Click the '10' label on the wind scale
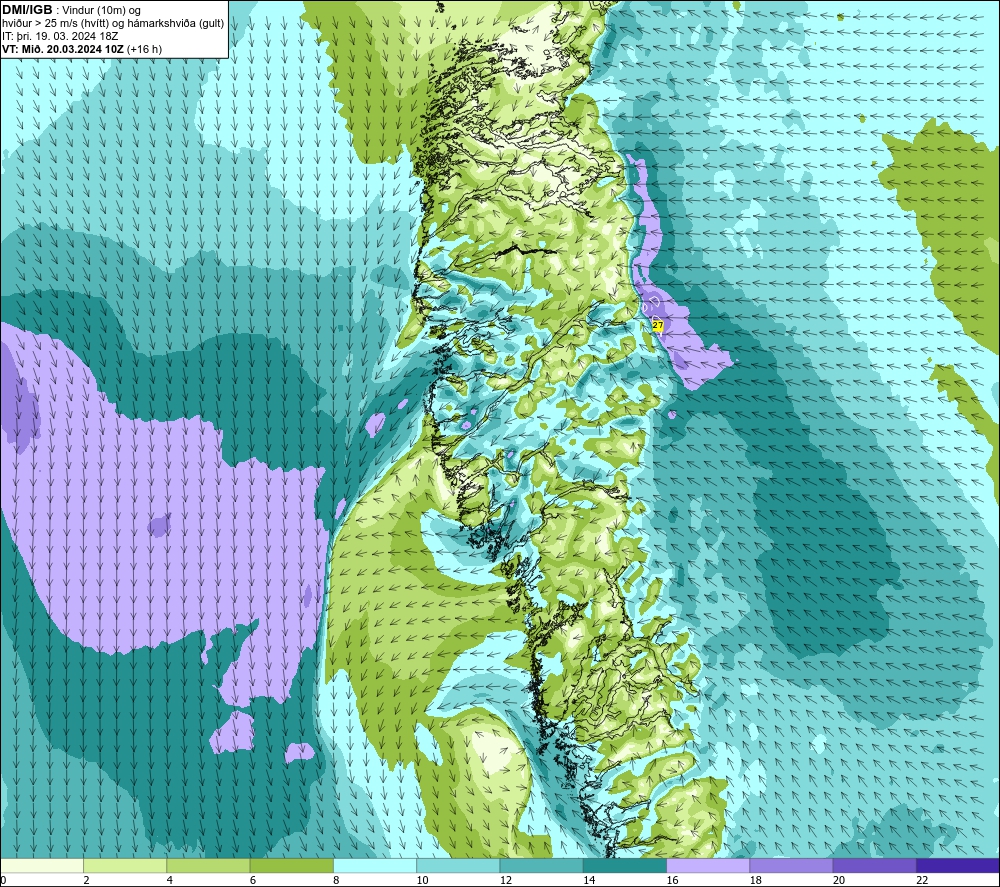Image resolution: width=1000 pixels, height=887 pixels. [422, 880]
